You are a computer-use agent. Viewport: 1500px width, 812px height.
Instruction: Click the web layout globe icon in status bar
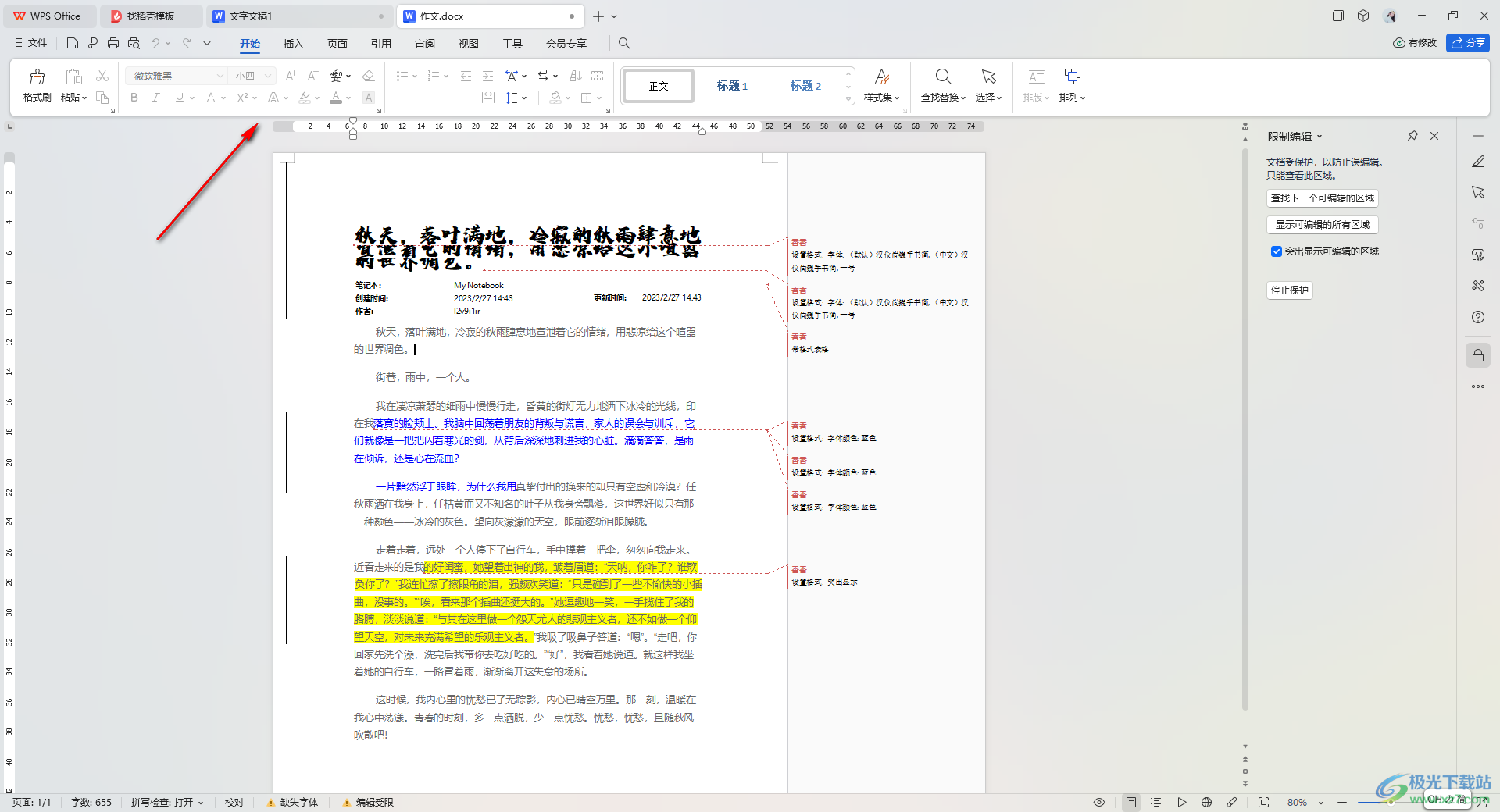coord(1206,802)
